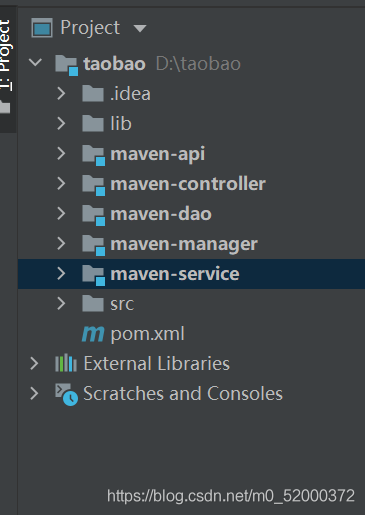Select the .idea folder name
This screenshot has height=515, width=365.
(130, 94)
